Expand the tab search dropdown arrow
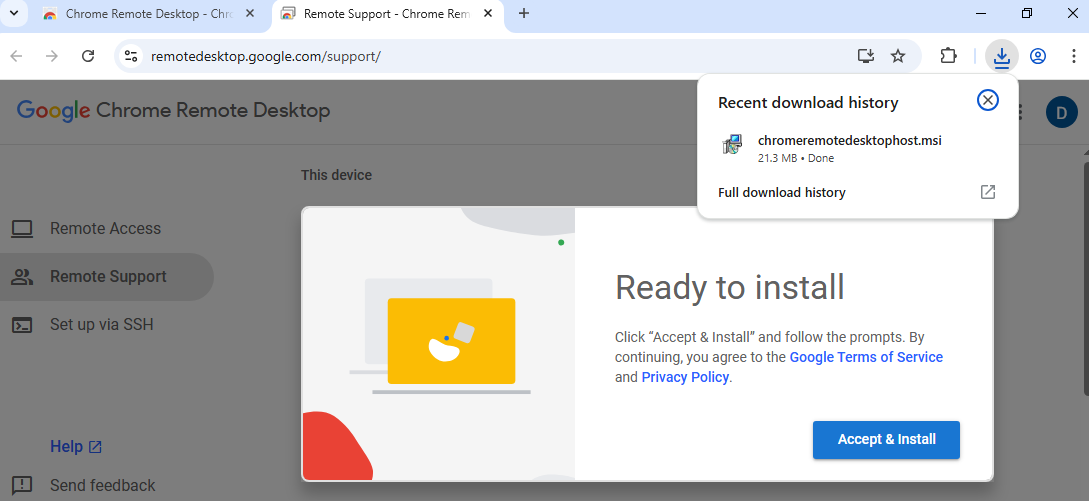 pos(14,13)
